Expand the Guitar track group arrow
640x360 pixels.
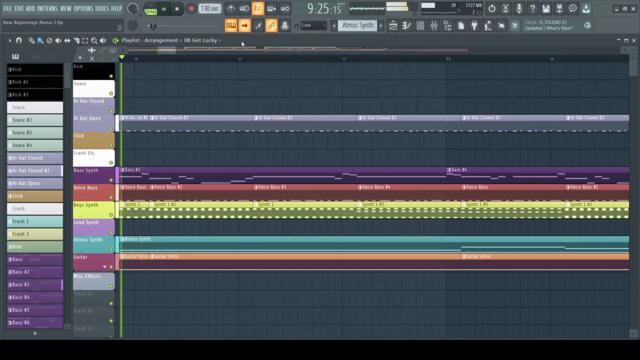[105, 267]
